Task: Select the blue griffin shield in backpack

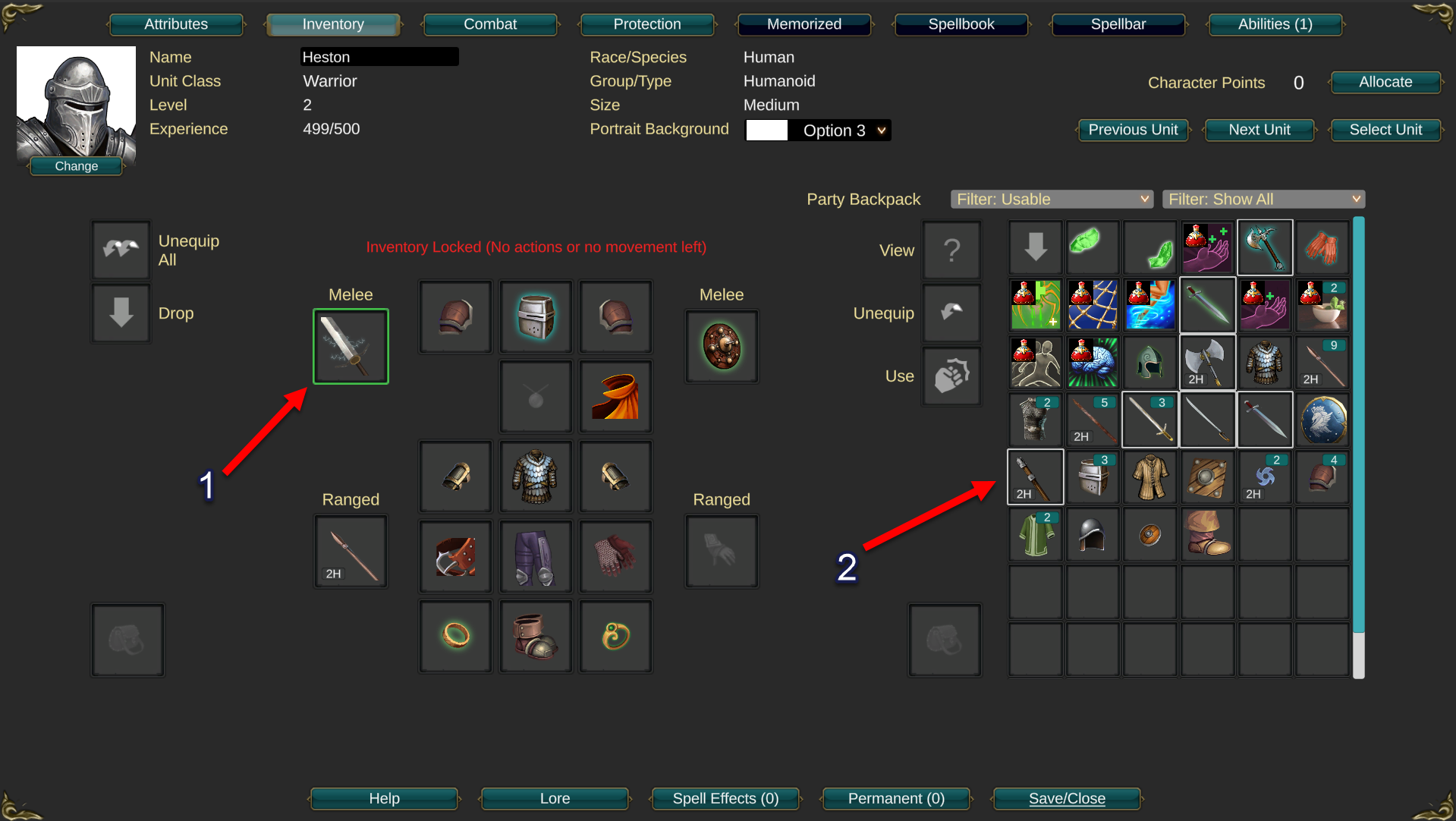Action: click(1322, 420)
